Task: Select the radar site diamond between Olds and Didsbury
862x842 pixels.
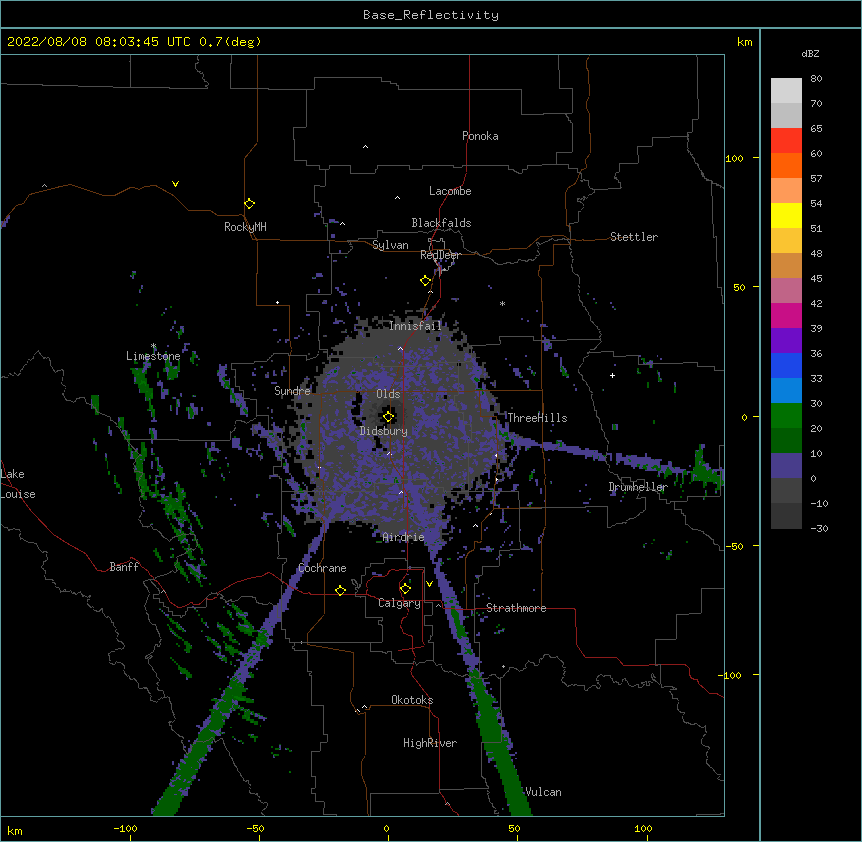Action: point(389,417)
